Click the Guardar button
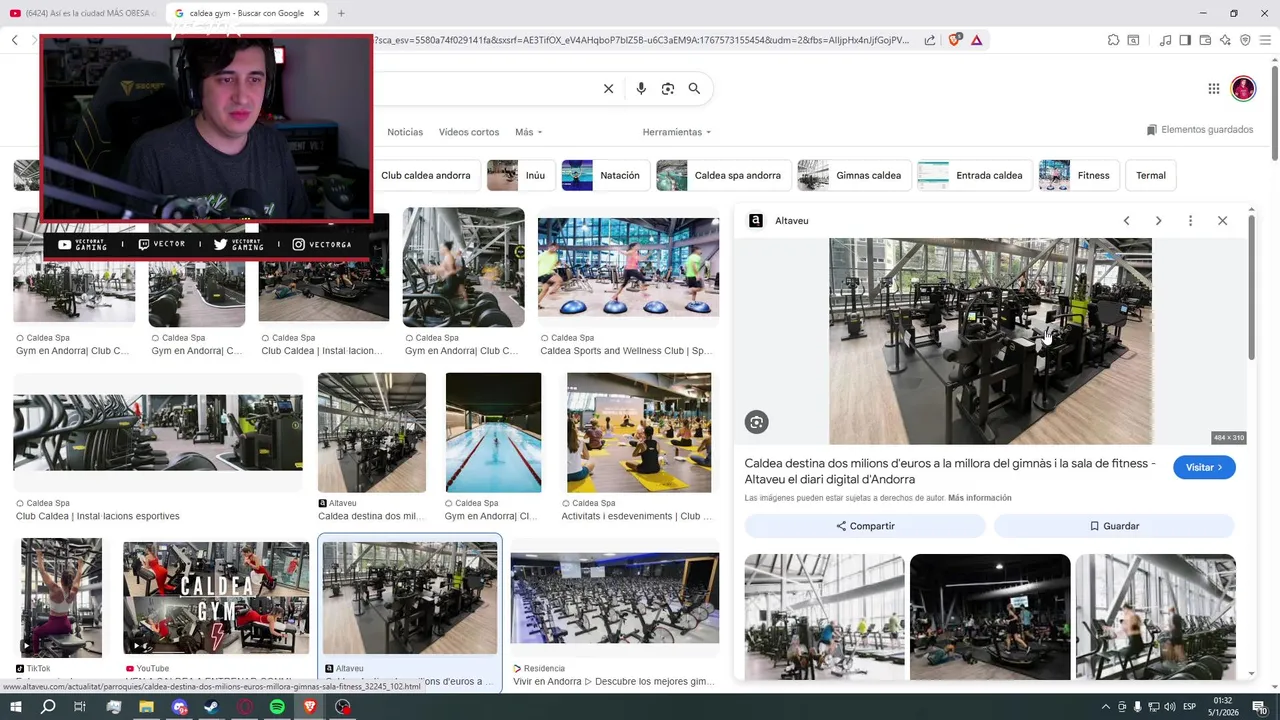The height and width of the screenshot is (720, 1280). coord(1114,526)
